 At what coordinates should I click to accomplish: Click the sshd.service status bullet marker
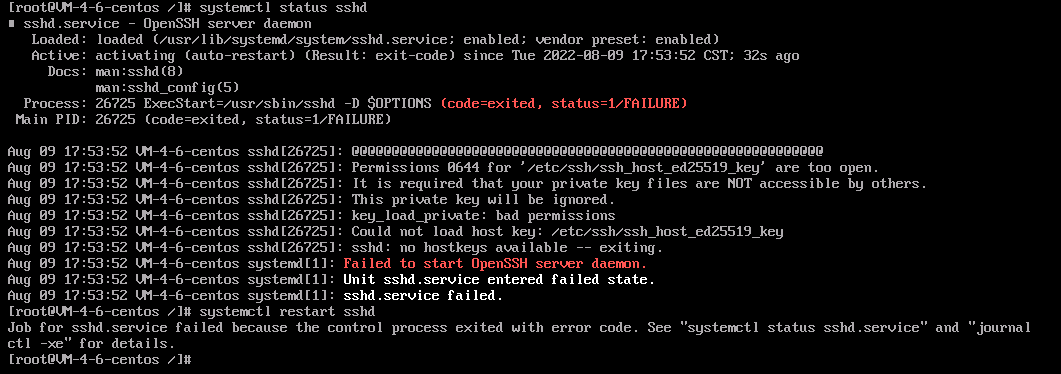[12, 24]
